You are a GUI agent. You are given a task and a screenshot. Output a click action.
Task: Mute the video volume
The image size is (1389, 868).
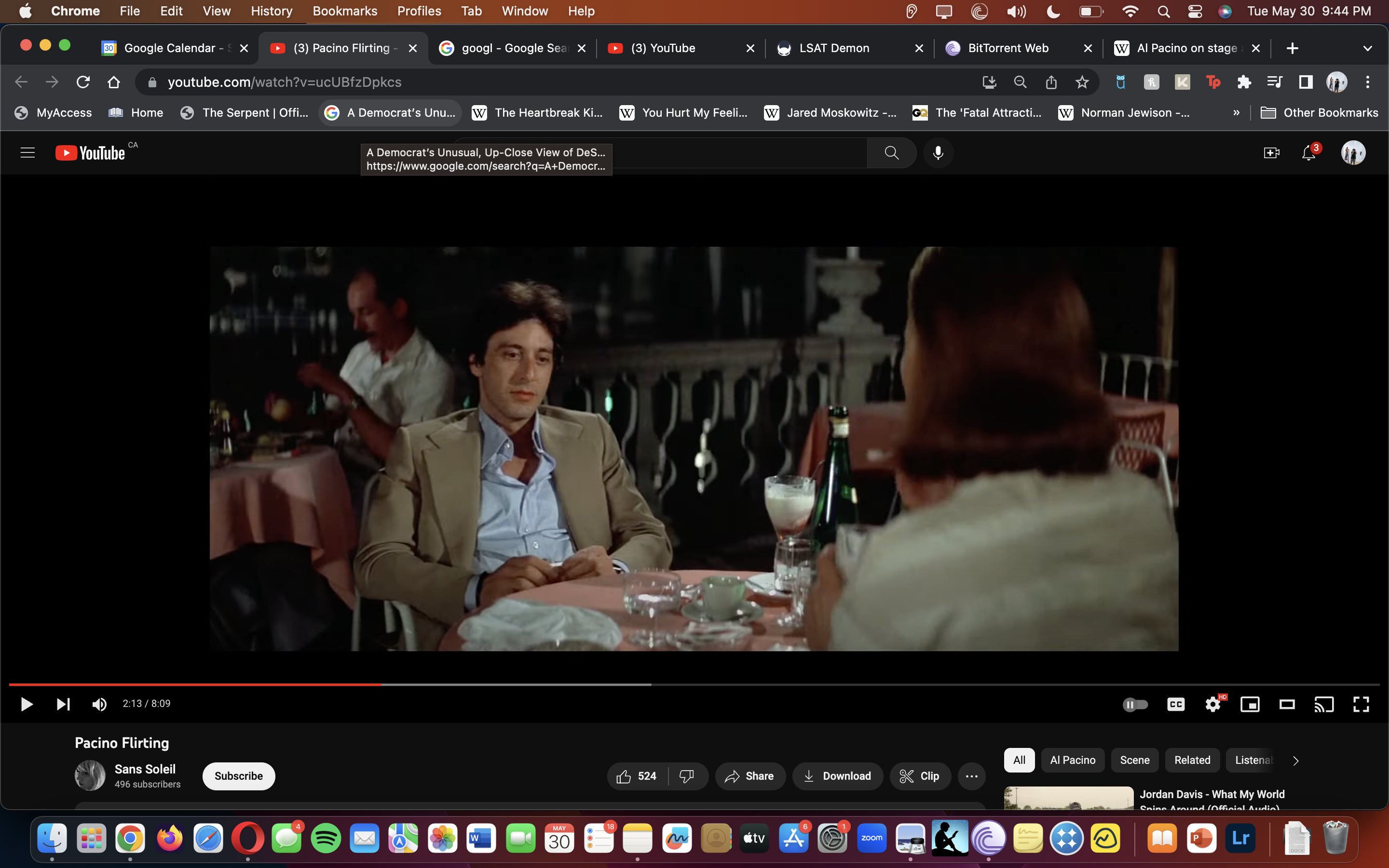(99, 704)
